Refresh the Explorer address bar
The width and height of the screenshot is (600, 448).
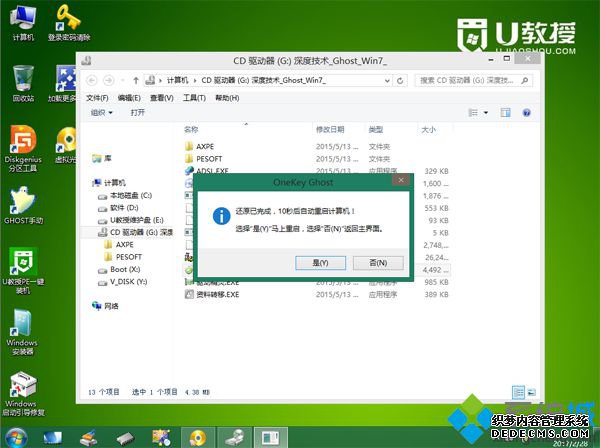(400, 81)
